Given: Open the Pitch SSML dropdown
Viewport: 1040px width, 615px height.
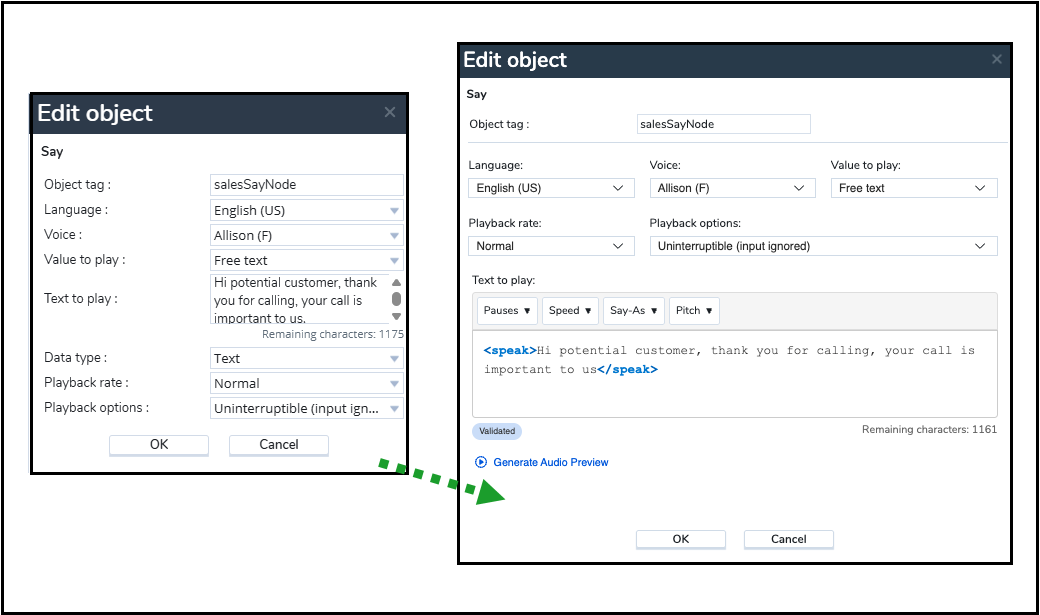Looking at the screenshot, I should [694, 311].
